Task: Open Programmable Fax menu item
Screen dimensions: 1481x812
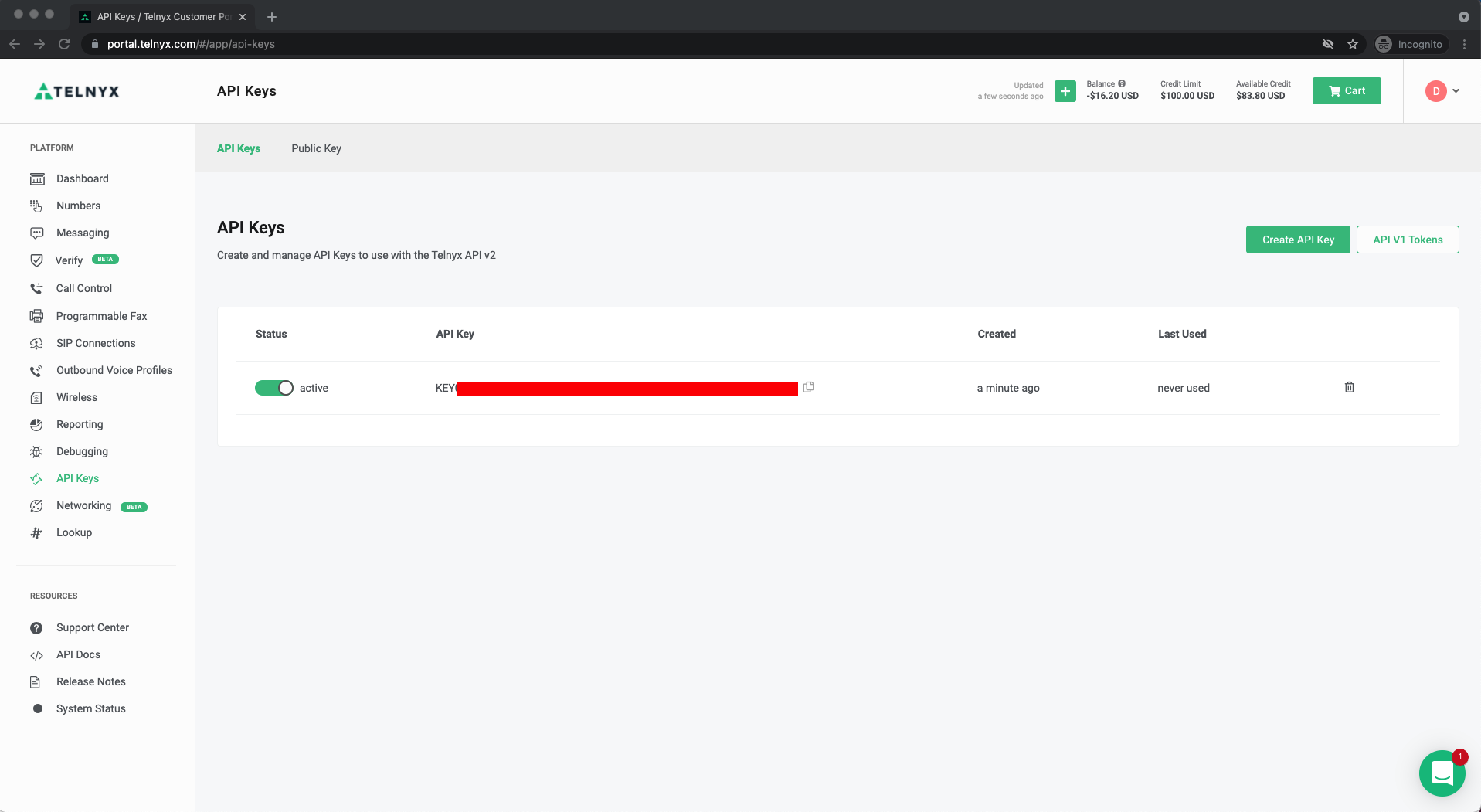Action: pos(102,316)
